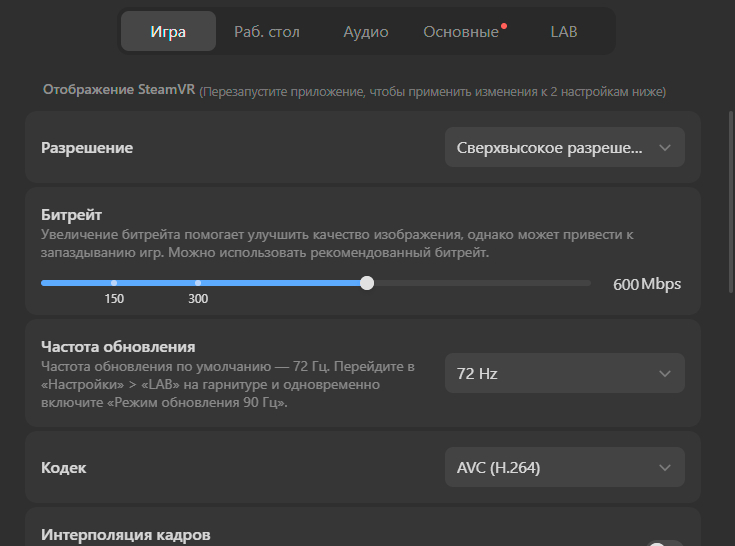Click the red notification dot on Основные
This screenshot has height=546, width=735.
pyautogui.click(x=504, y=26)
